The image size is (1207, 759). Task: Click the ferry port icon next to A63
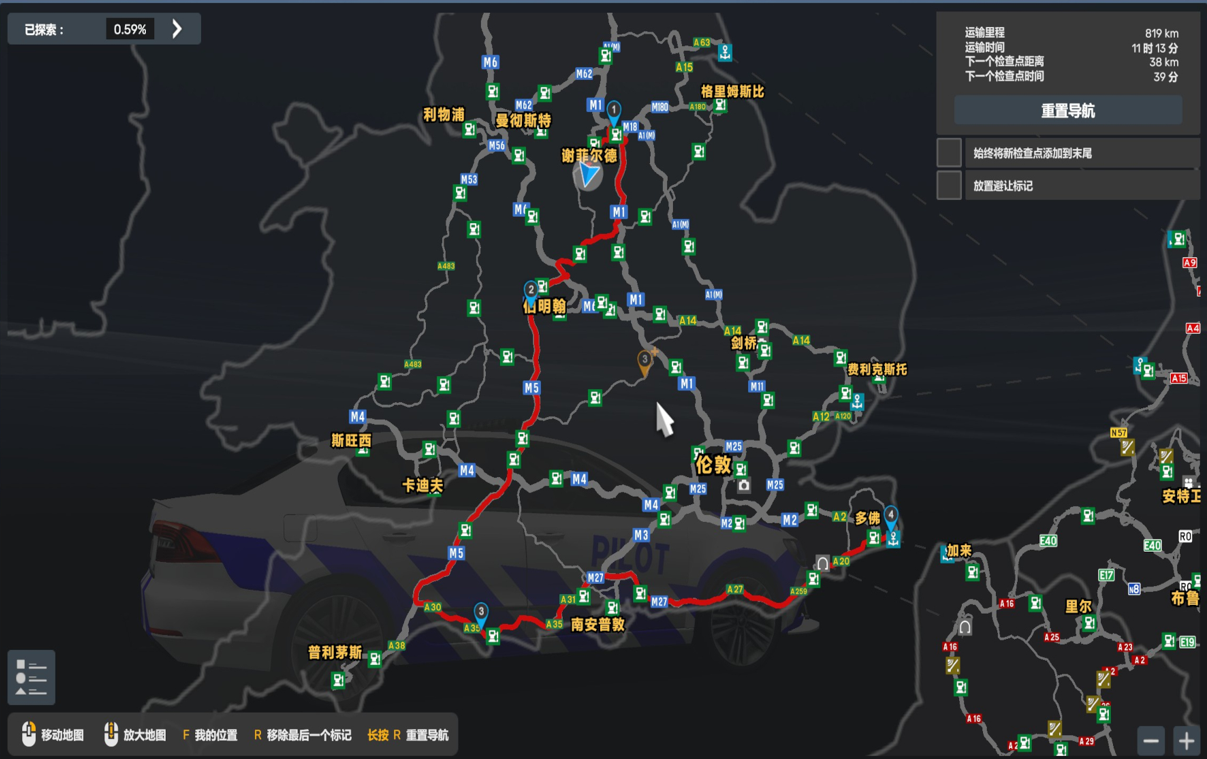[725, 52]
